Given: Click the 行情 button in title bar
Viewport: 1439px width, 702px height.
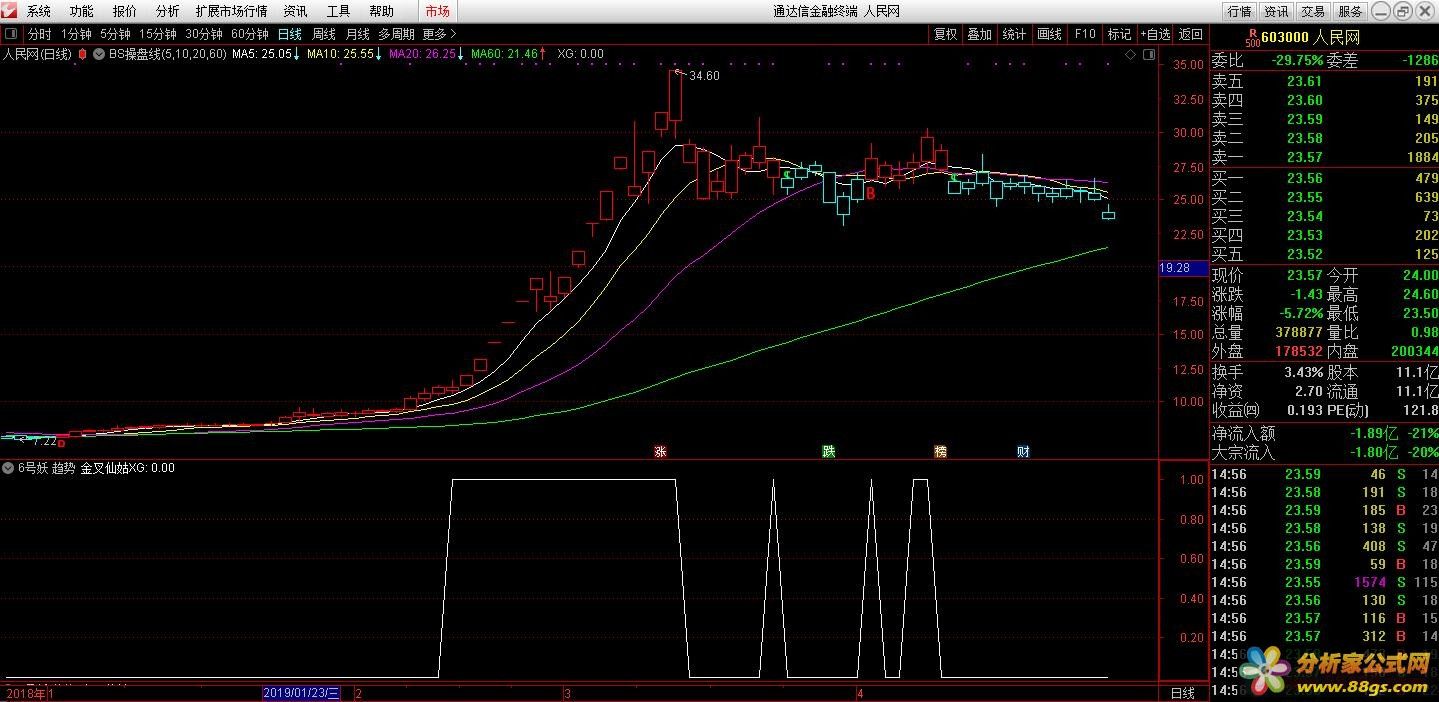Looking at the screenshot, I should tap(1239, 11).
